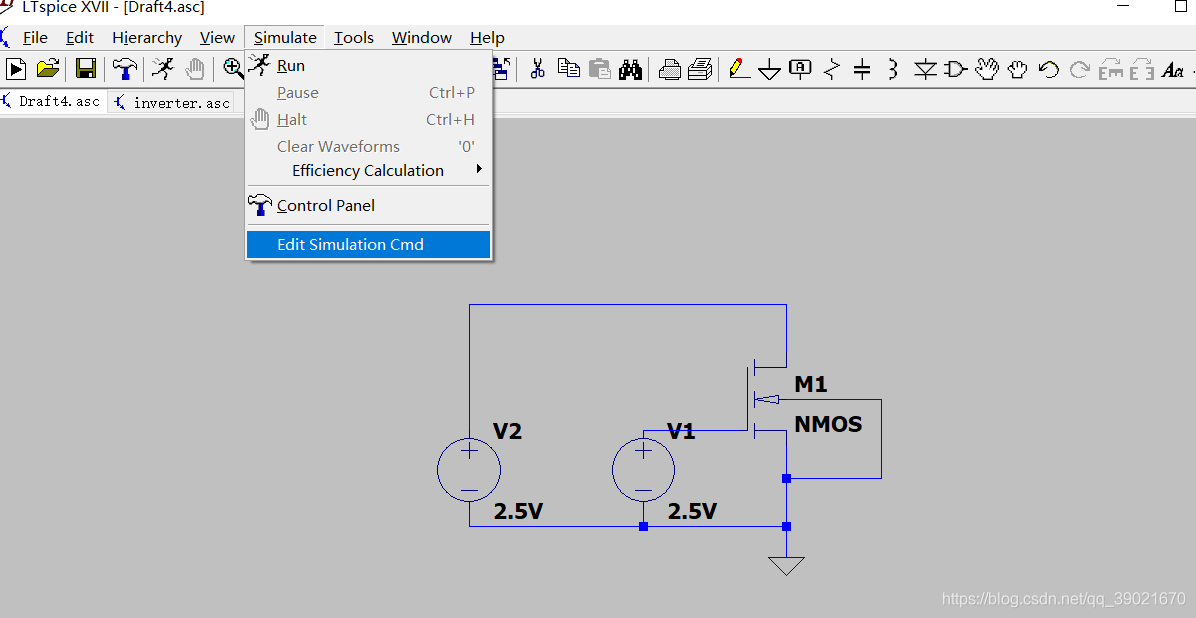Select the Text Aa tool
1196x618 pixels.
pos(1172,70)
